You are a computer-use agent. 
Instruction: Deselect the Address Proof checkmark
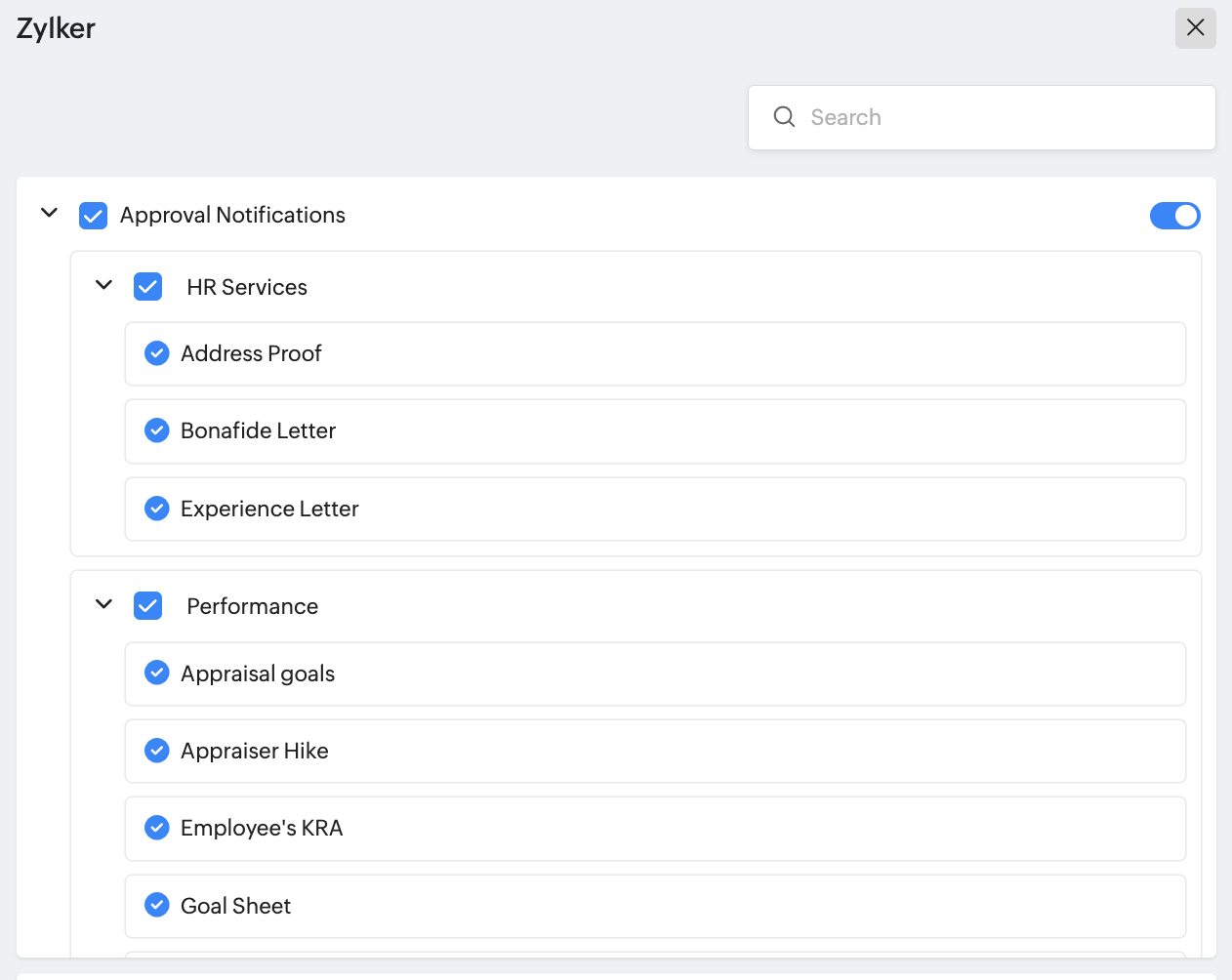157,353
